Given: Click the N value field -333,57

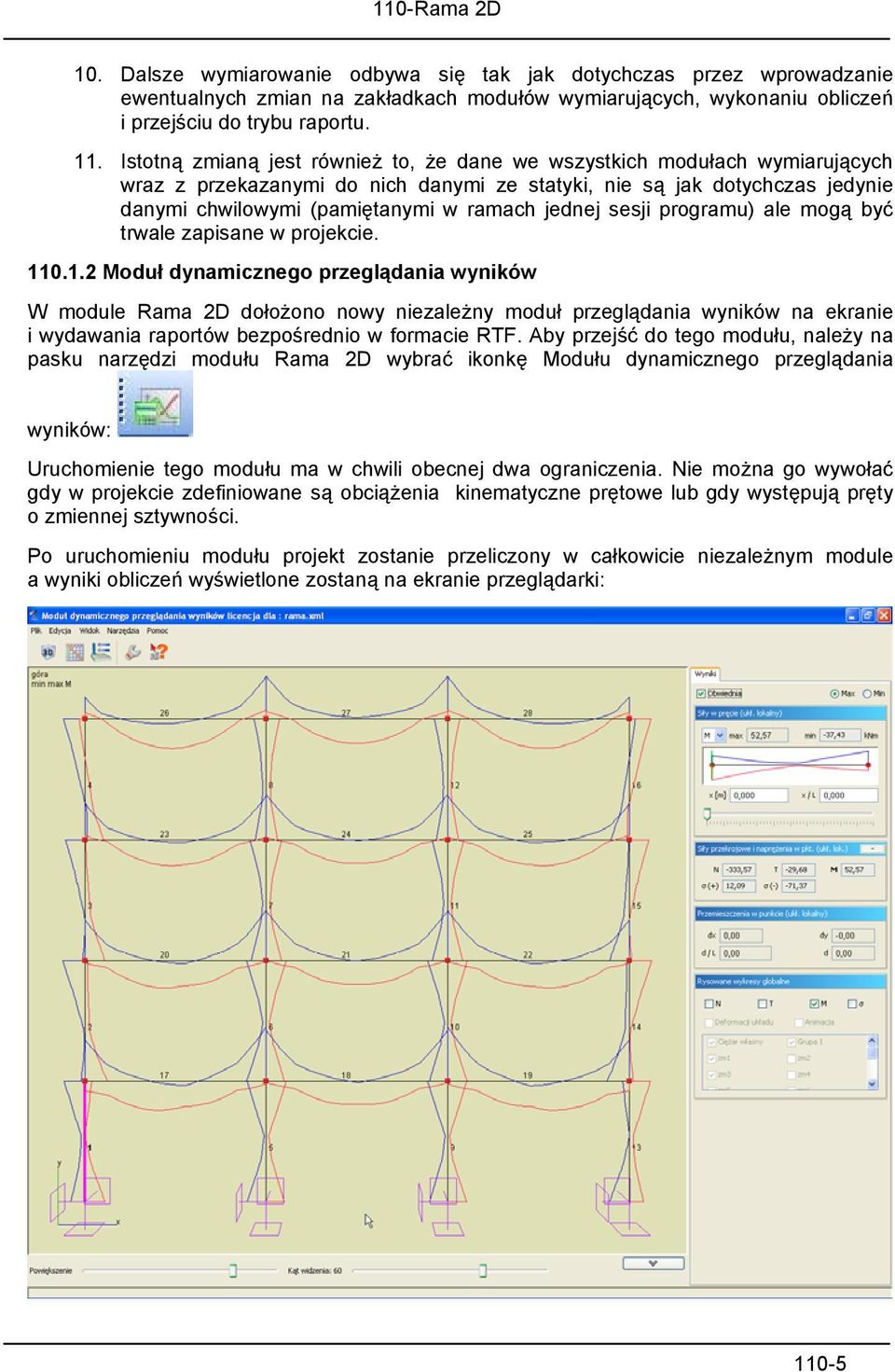Looking at the screenshot, I should (x=739, y=869).
